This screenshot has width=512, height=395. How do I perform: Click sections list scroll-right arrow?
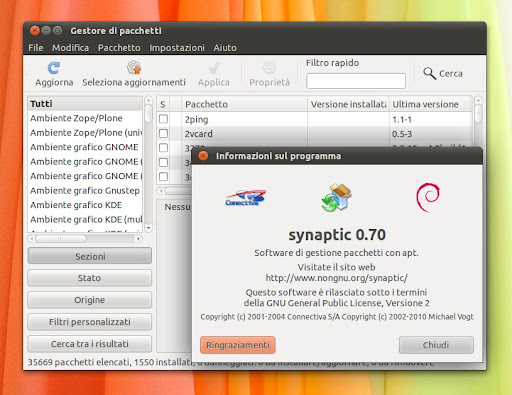(x=138, y=239)
